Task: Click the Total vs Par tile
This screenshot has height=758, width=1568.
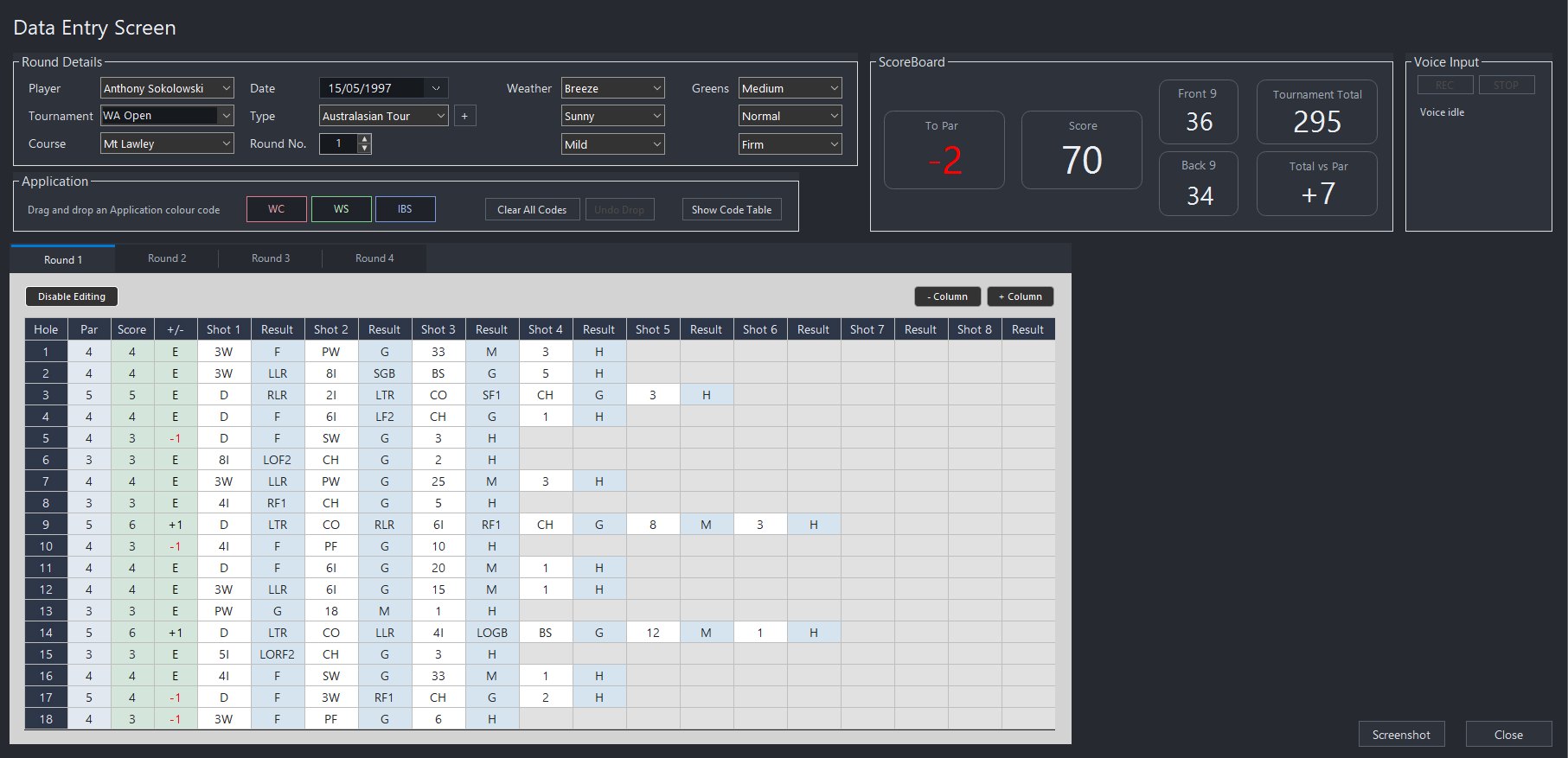Action: 1317,184
